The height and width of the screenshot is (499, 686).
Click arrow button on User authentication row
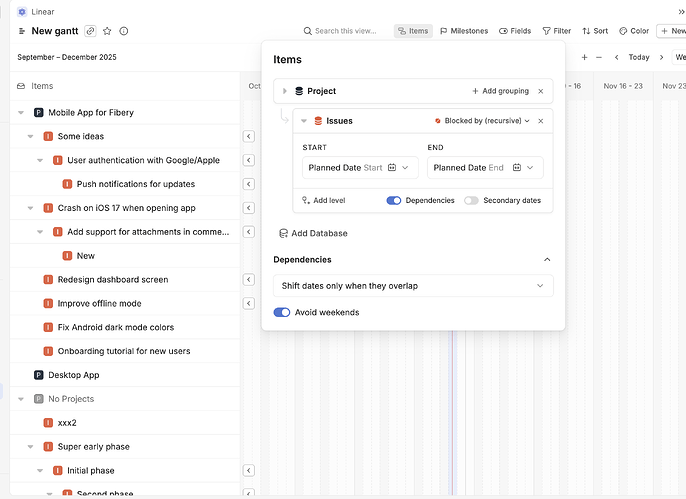tap(248, 160)
